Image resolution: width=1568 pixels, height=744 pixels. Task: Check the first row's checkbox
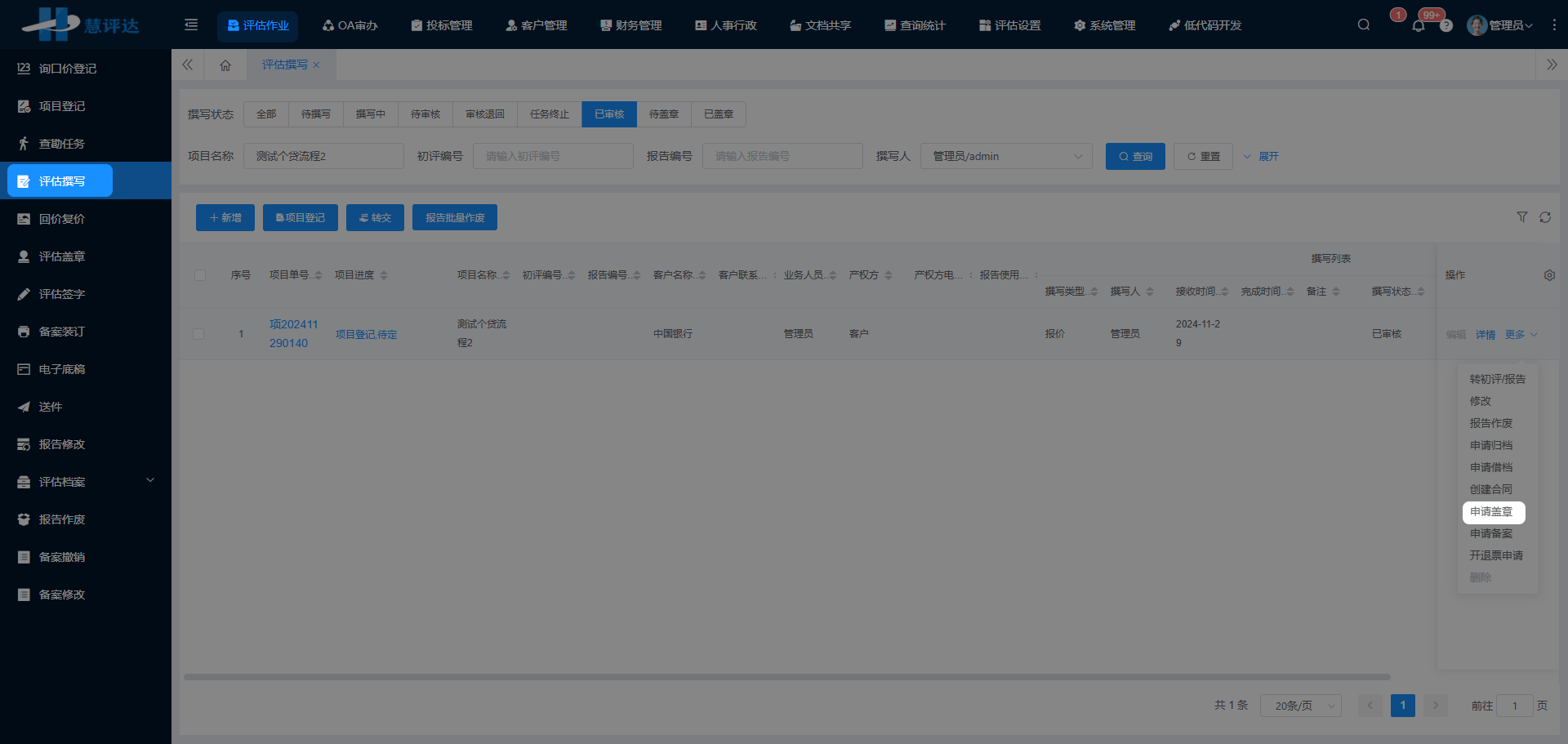coord(198,333)
